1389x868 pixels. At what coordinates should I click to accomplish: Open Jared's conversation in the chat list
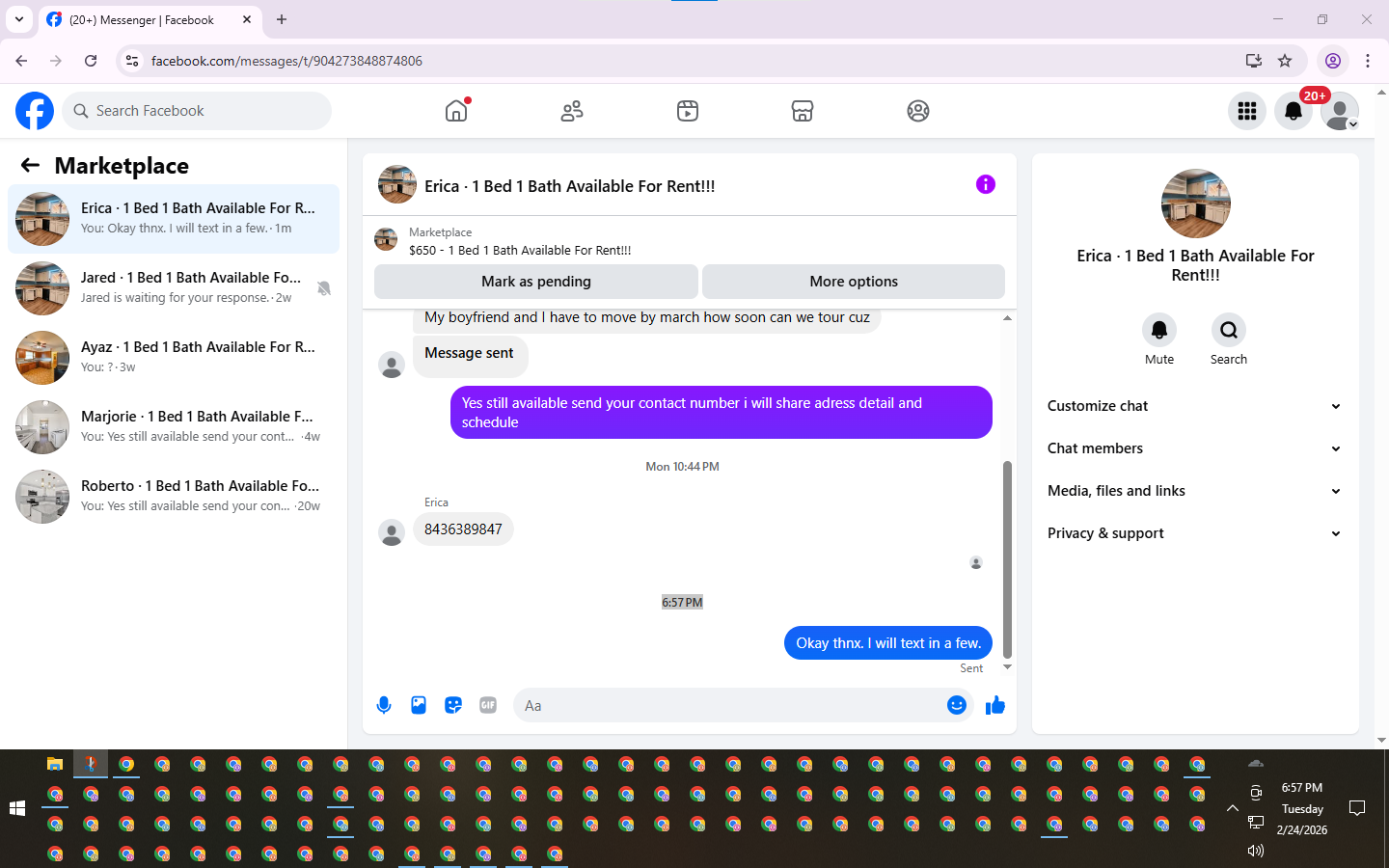click(174, 288)
